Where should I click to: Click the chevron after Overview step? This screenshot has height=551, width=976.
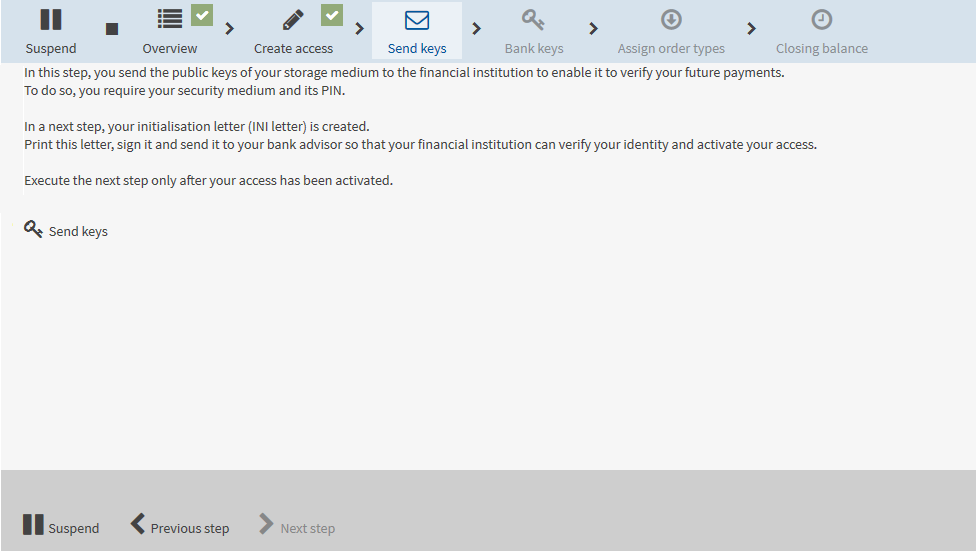230,29
